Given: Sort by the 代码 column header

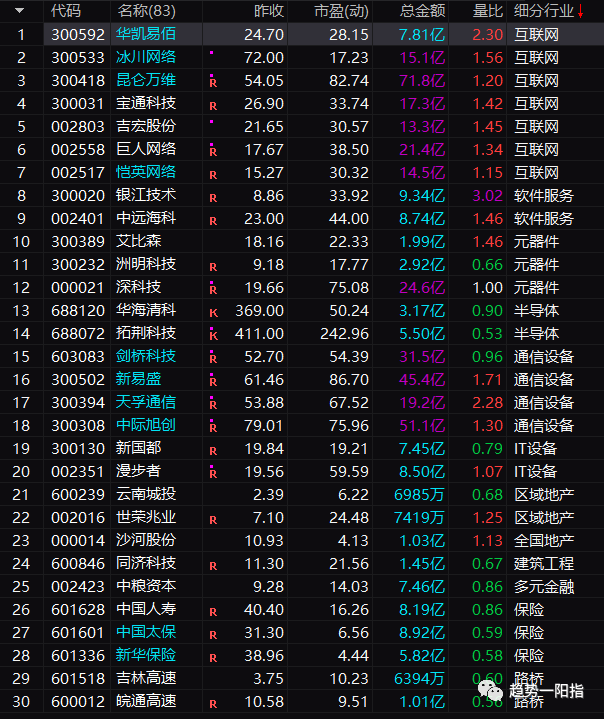Looking at the screenshot, I should pyautogui.click(x=66, y=11).
